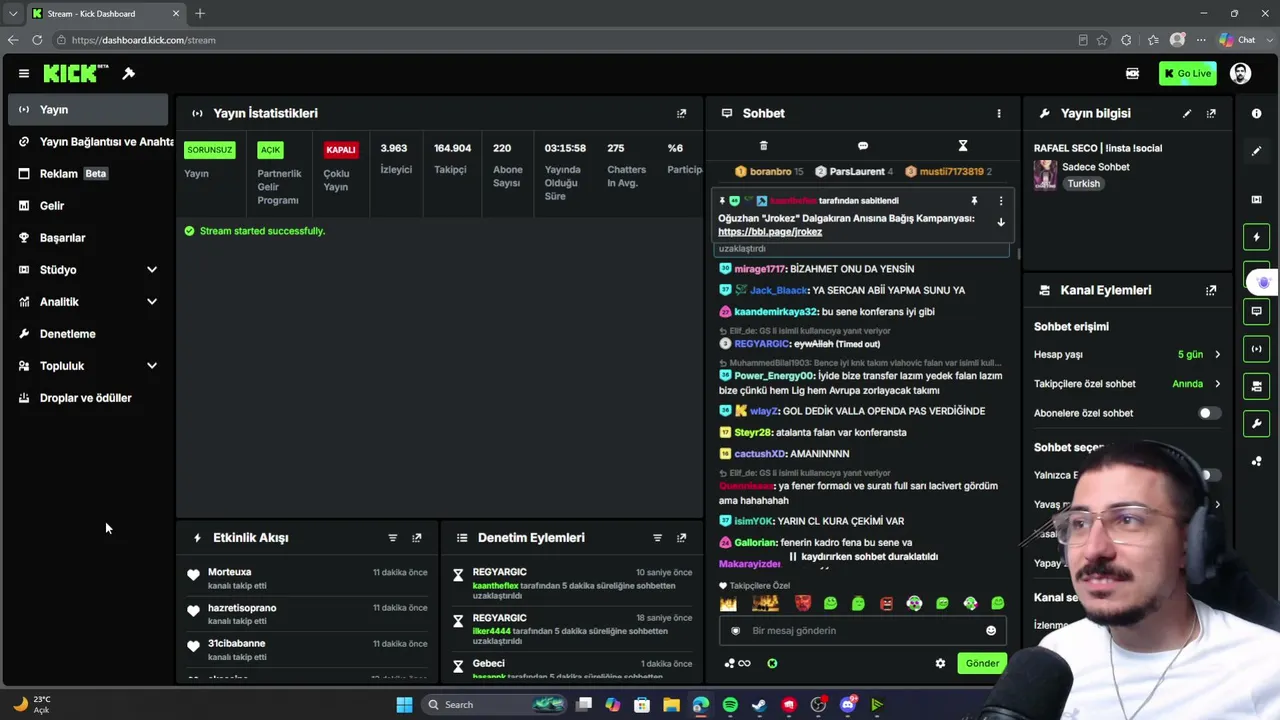Click the lightning bolt icon in right sidebar
Viewport: 1280px width, 720px height.
click(x=1257, y=237)
